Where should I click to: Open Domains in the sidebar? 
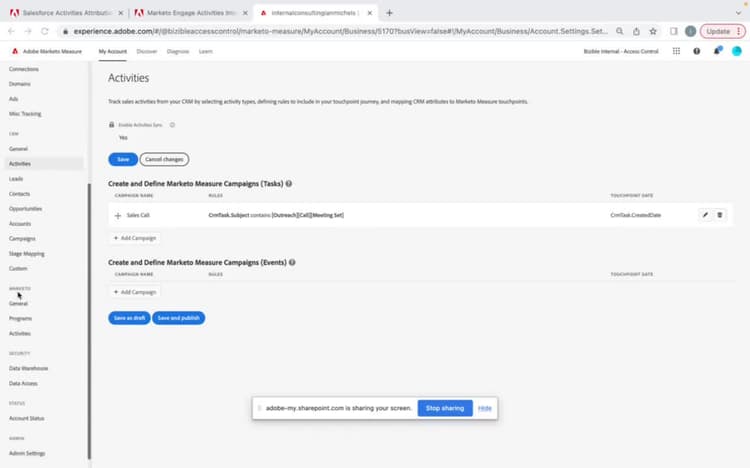coord(20,84)
